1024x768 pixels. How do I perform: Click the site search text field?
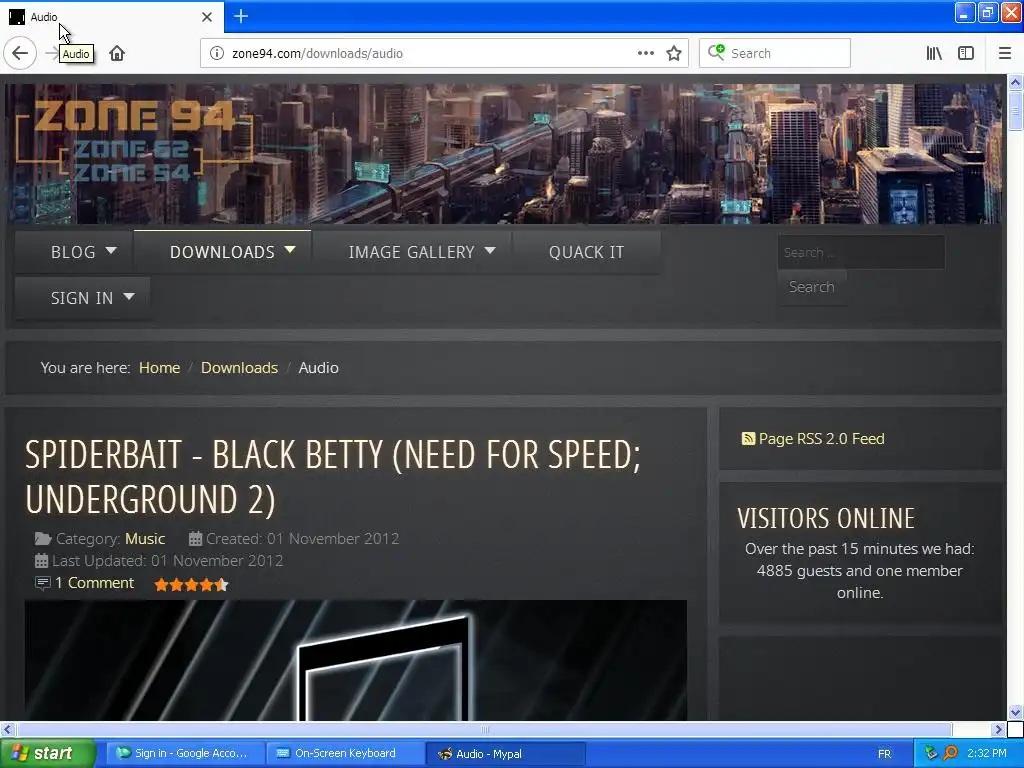861,252
